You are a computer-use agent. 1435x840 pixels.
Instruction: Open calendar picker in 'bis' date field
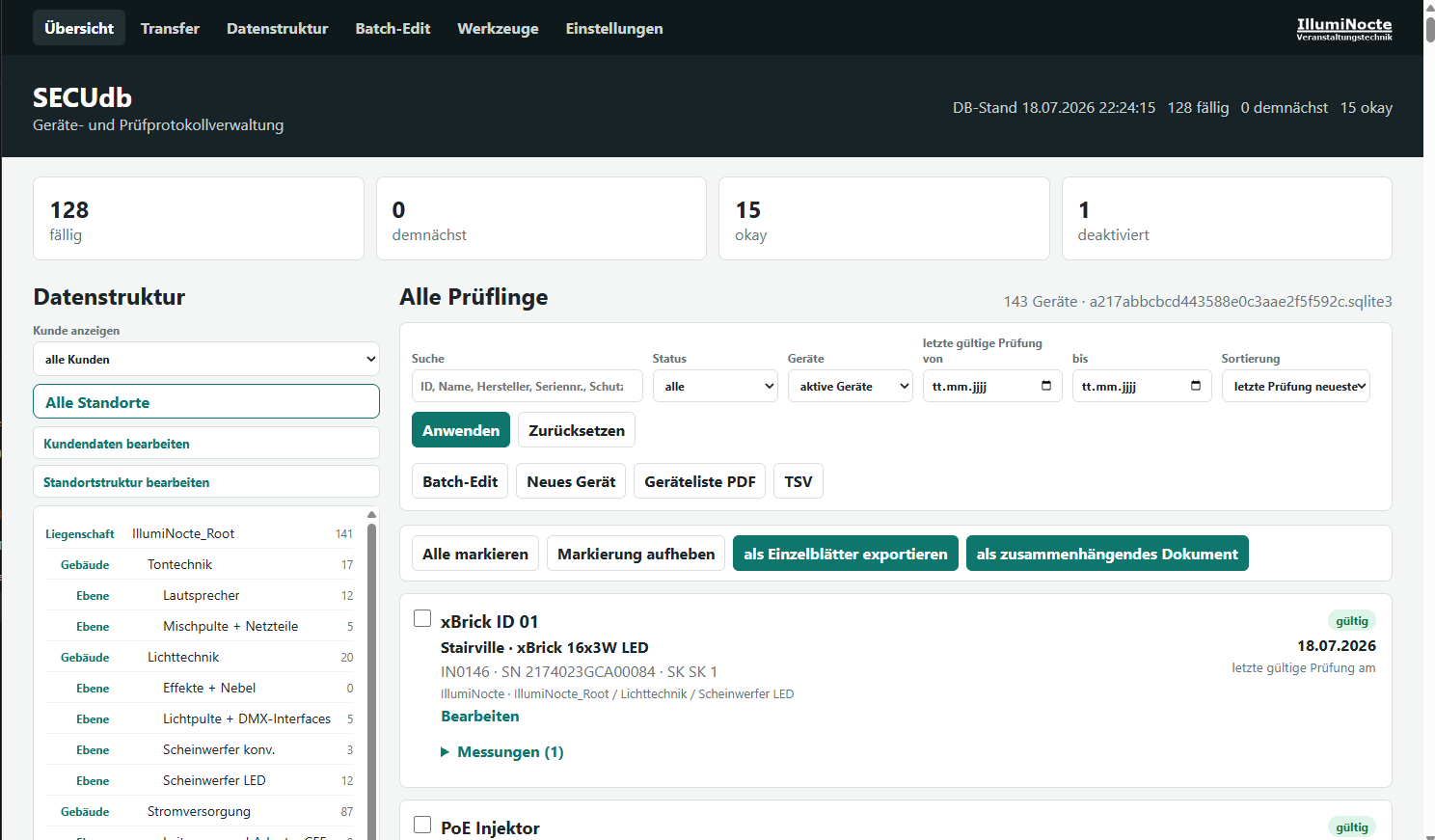click(1196, 386)
